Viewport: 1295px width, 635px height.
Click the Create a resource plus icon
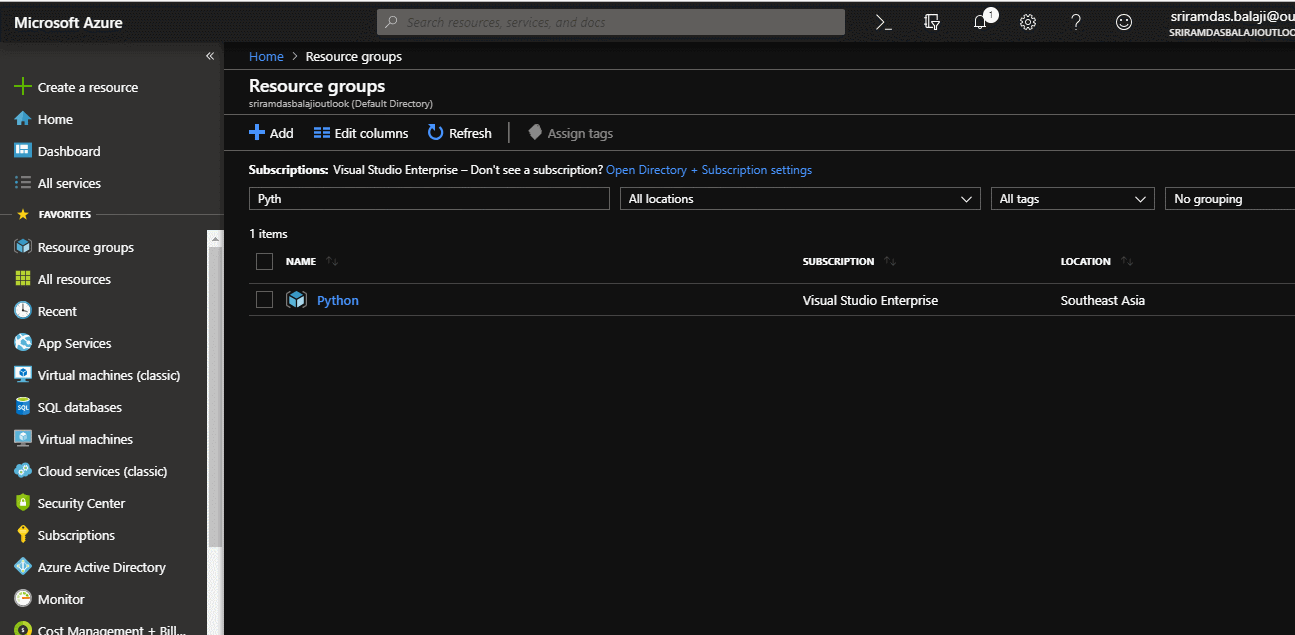(23, 87)
